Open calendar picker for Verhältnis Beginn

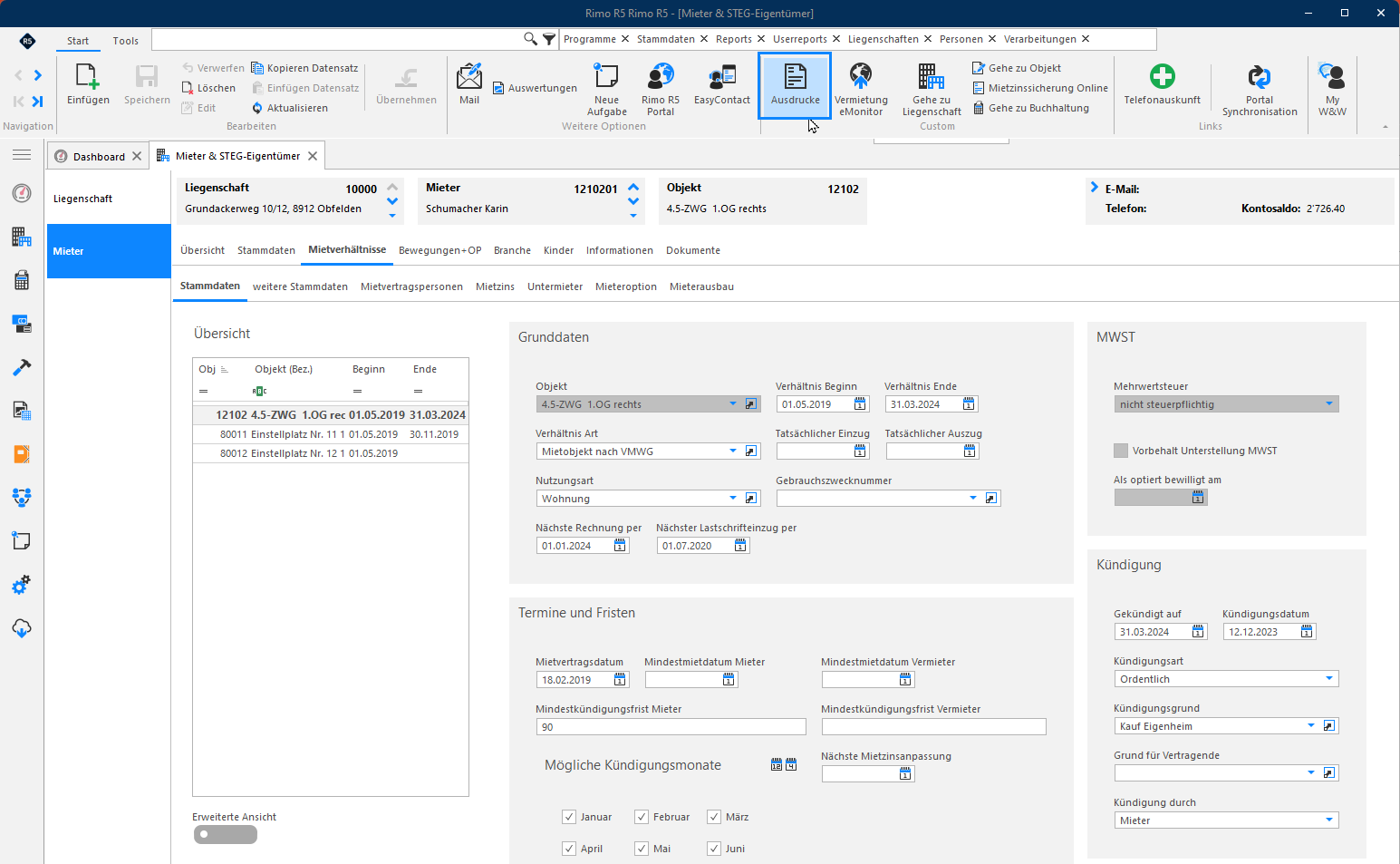[860, 404]
